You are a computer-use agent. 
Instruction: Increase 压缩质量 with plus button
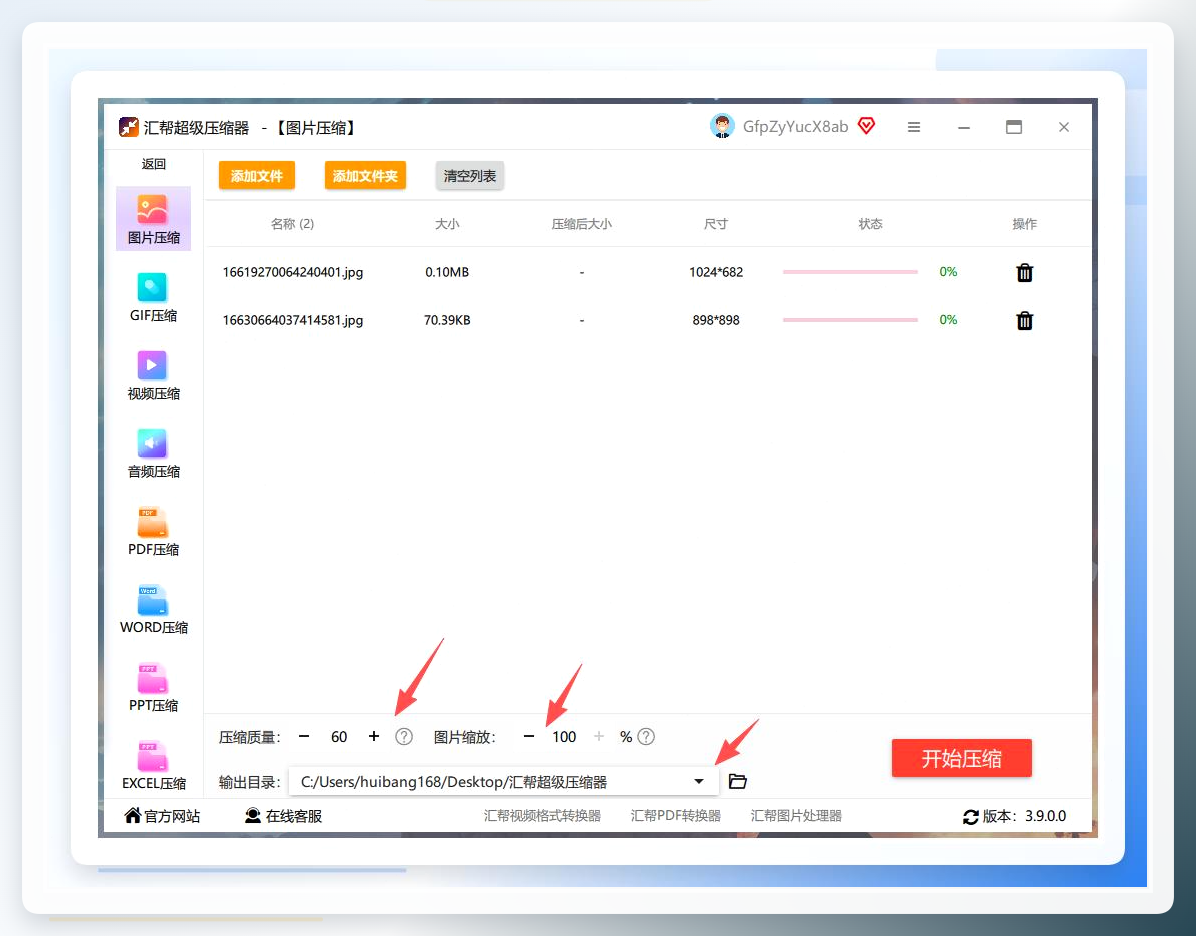pyautogui.click(x=374, y=737)
